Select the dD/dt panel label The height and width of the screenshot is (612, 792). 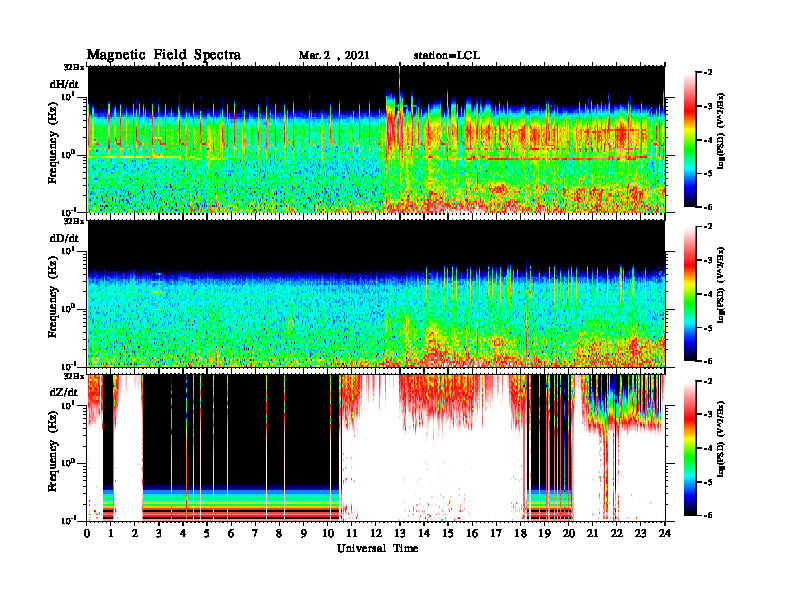pyautogui.click(x=64, y=238)
